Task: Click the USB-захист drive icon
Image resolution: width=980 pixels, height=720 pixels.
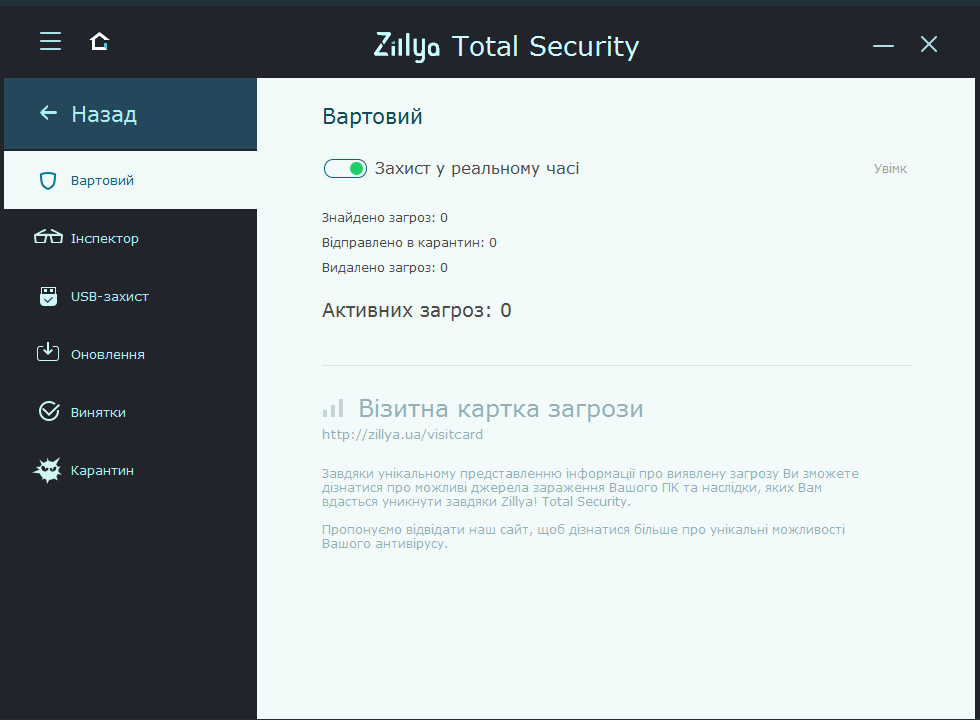Action: (x=48, y=296)
